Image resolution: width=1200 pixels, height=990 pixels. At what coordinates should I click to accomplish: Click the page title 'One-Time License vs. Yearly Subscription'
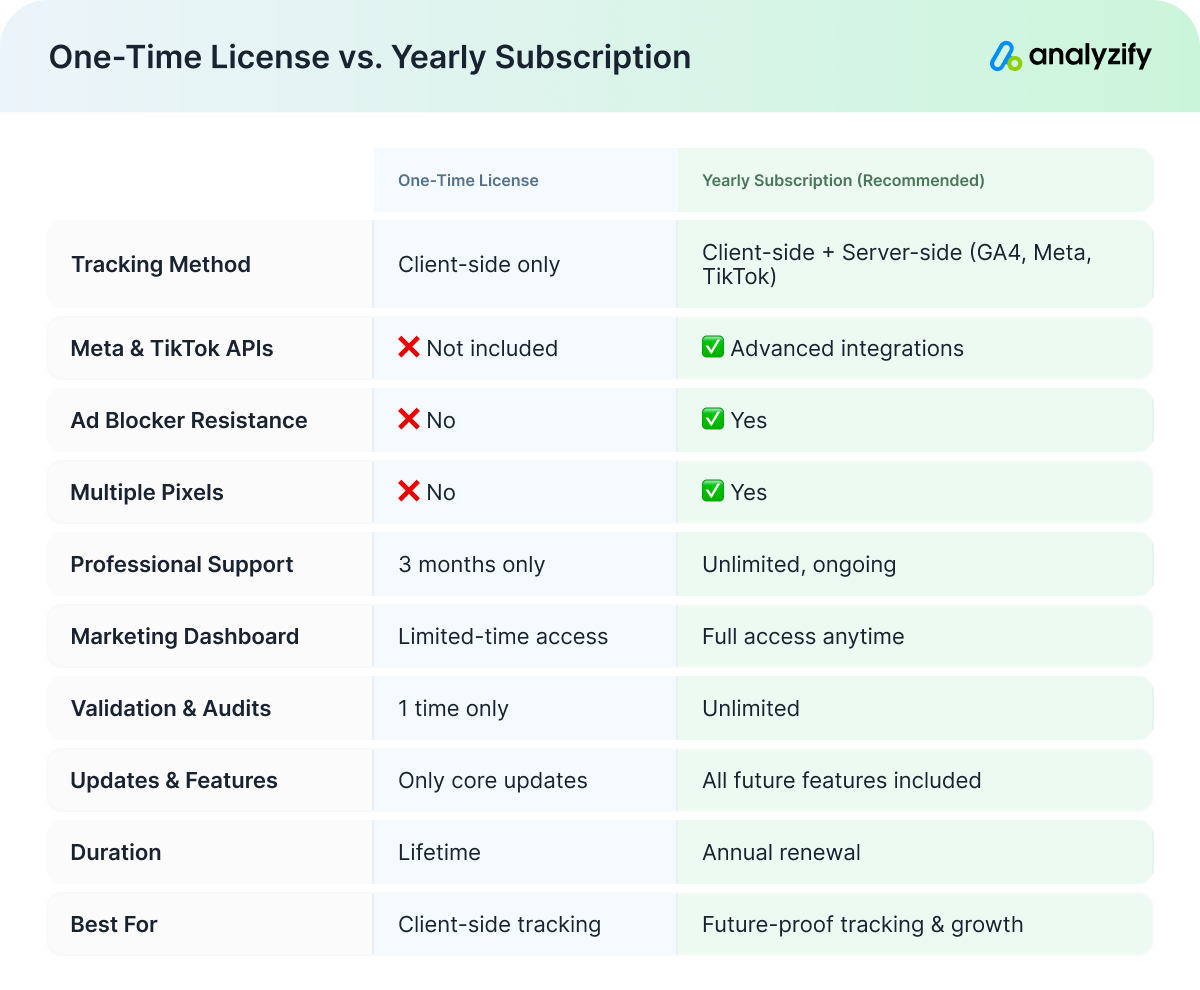[370, 57]
